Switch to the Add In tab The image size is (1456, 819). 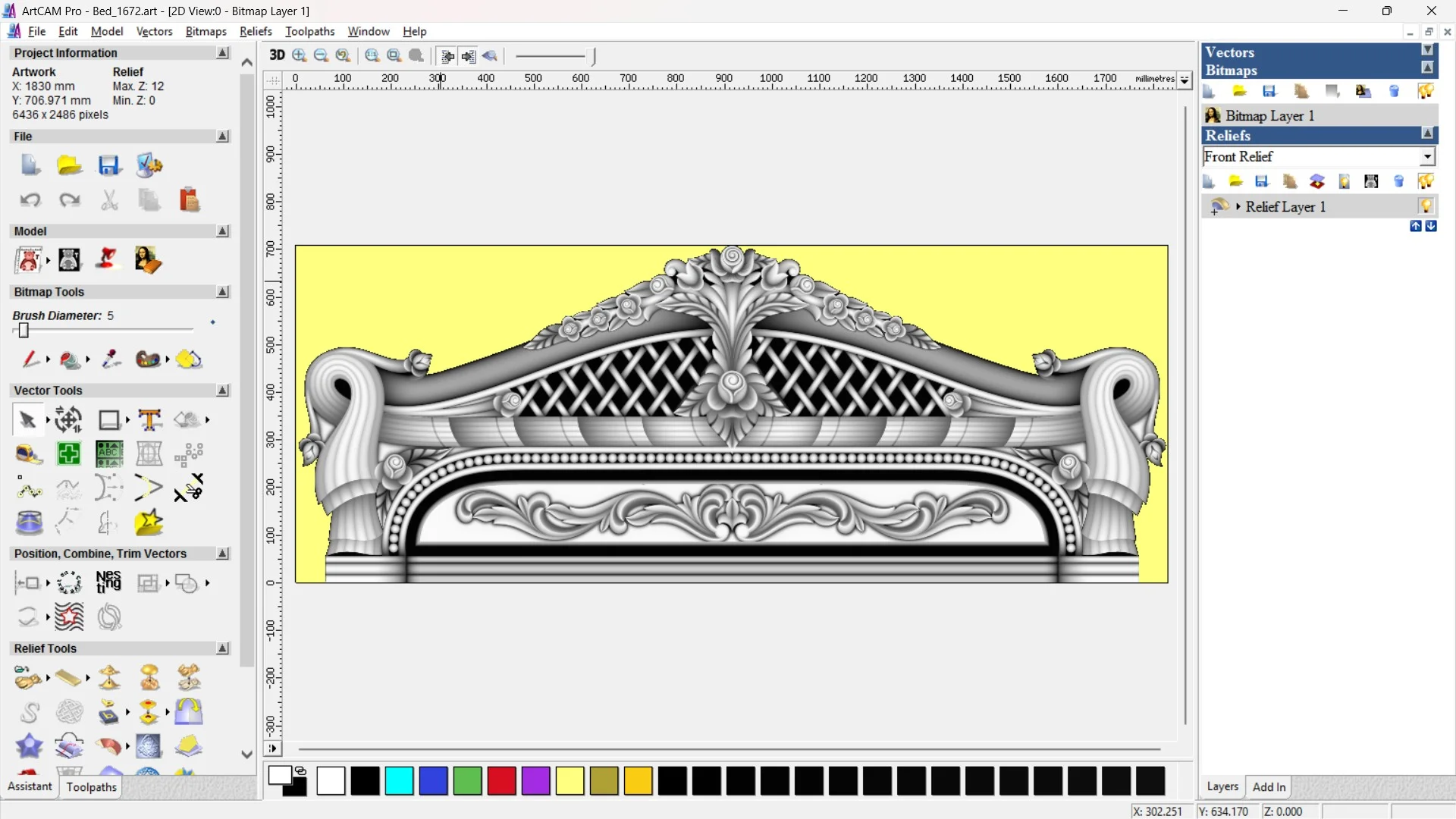[1269, 786]
